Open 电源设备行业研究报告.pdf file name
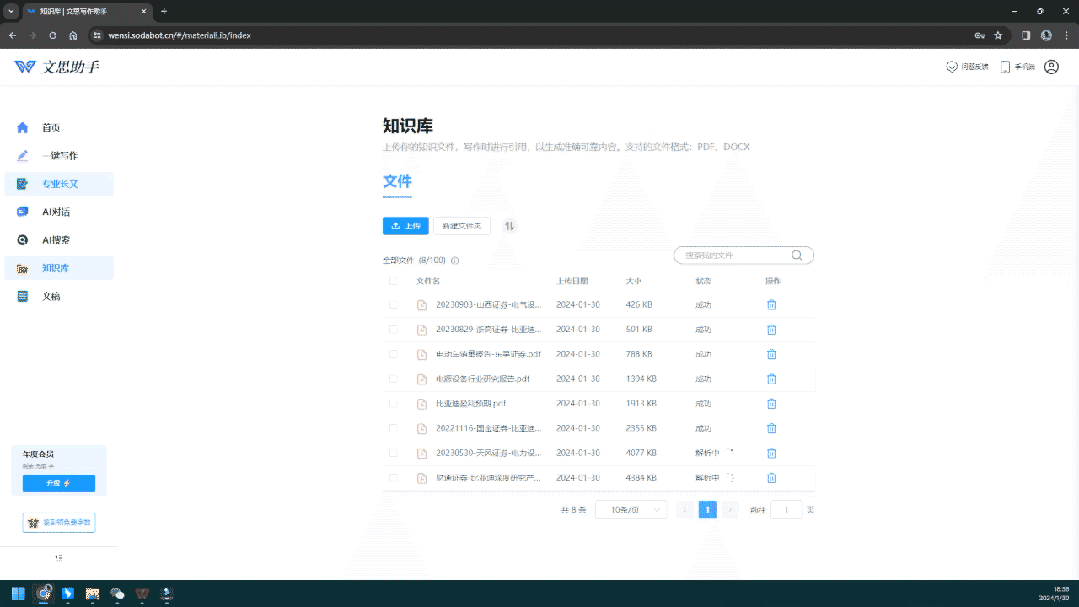The width and height of the screenshot is (1079, 607). 483,379
